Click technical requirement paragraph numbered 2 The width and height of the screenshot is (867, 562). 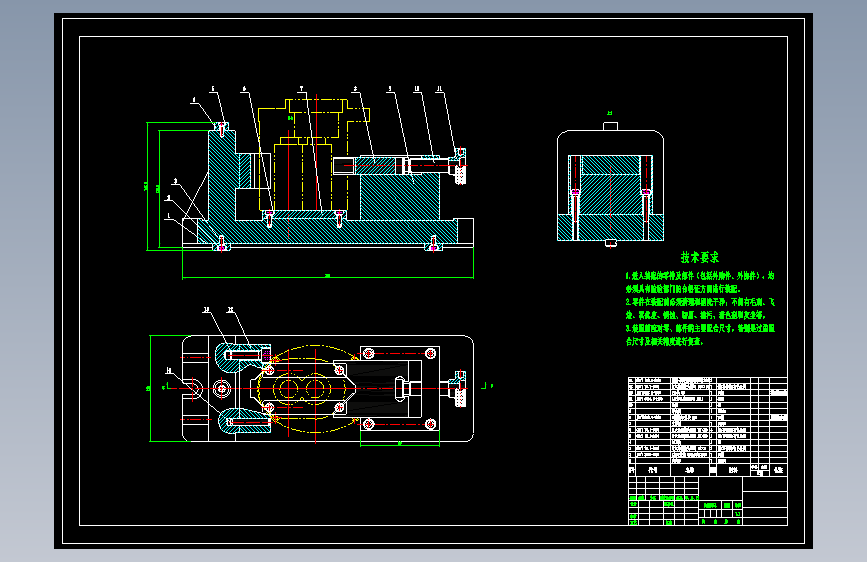(x=700, y=309)
